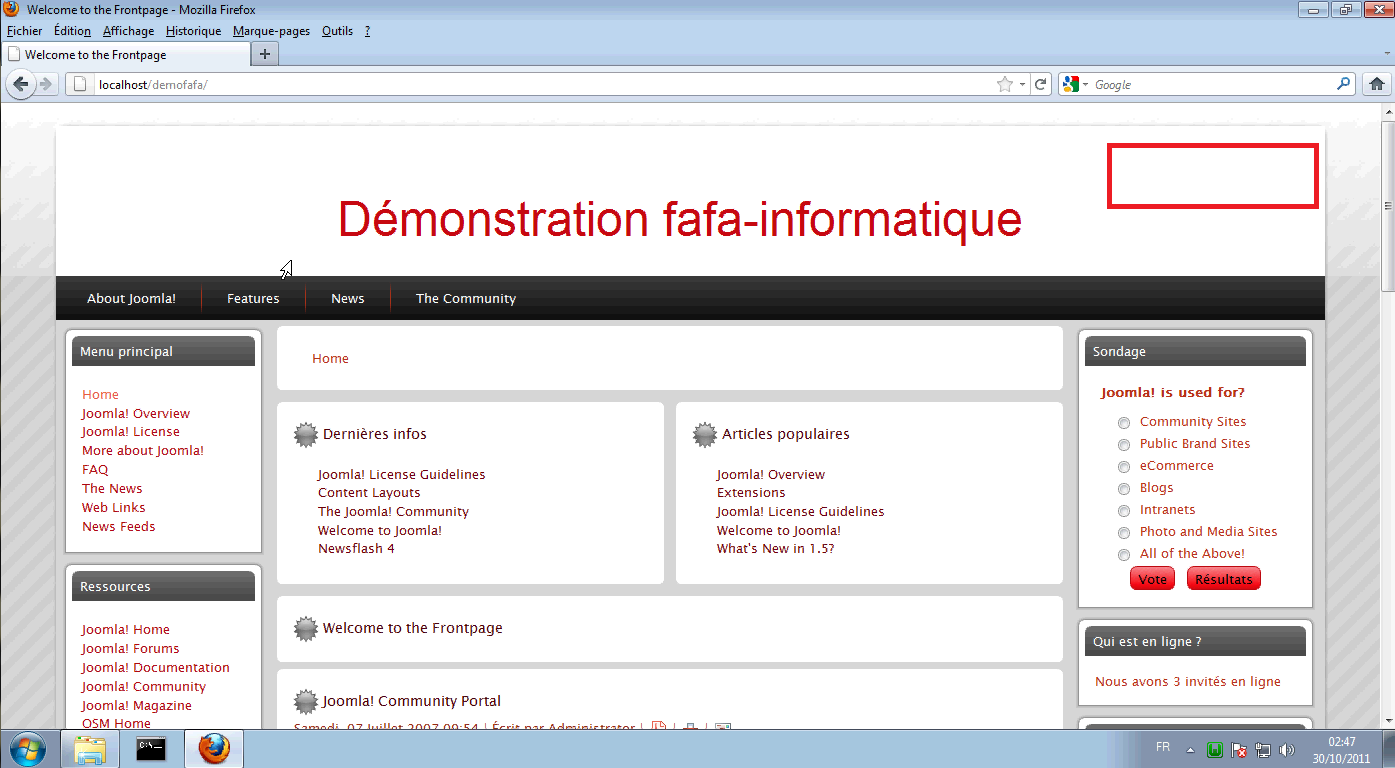Open the Windows Start menu
Viewport: 1395px width, 768px height.
[26, 748]
